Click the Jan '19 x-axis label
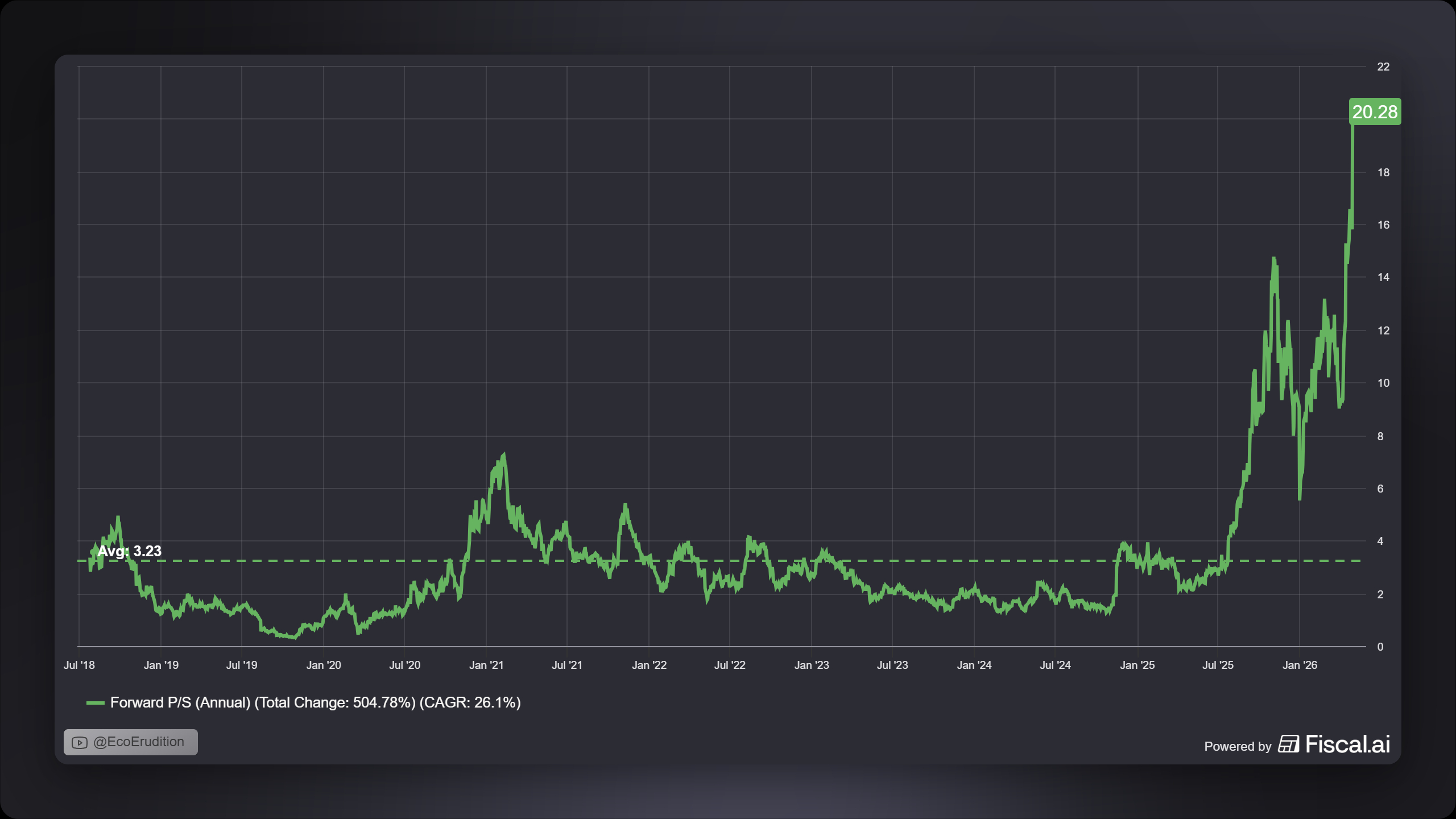 [x=161, y=665]
